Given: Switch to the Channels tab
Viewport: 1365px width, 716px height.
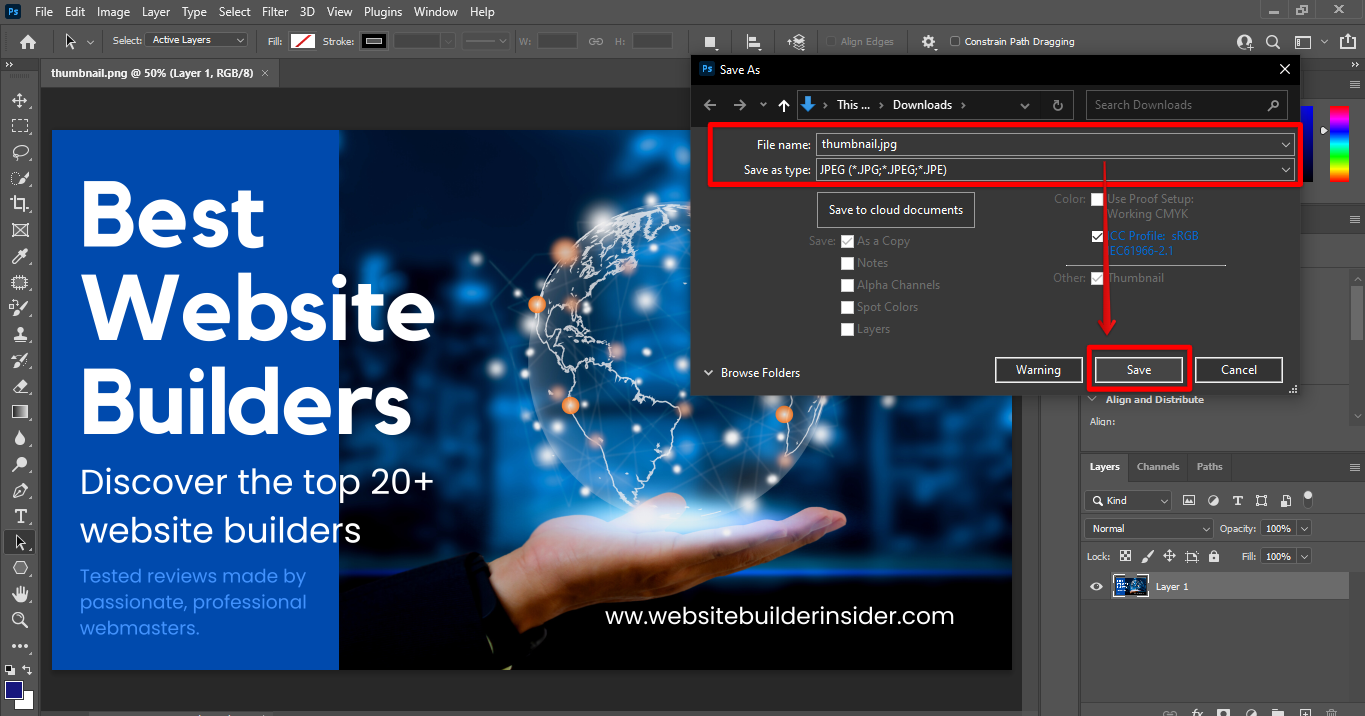Looking at the screenshot, I should 1158,467.
